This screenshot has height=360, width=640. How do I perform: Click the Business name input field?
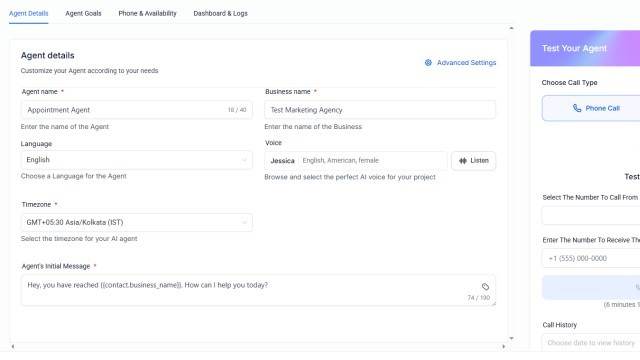[x=380, y=110]
